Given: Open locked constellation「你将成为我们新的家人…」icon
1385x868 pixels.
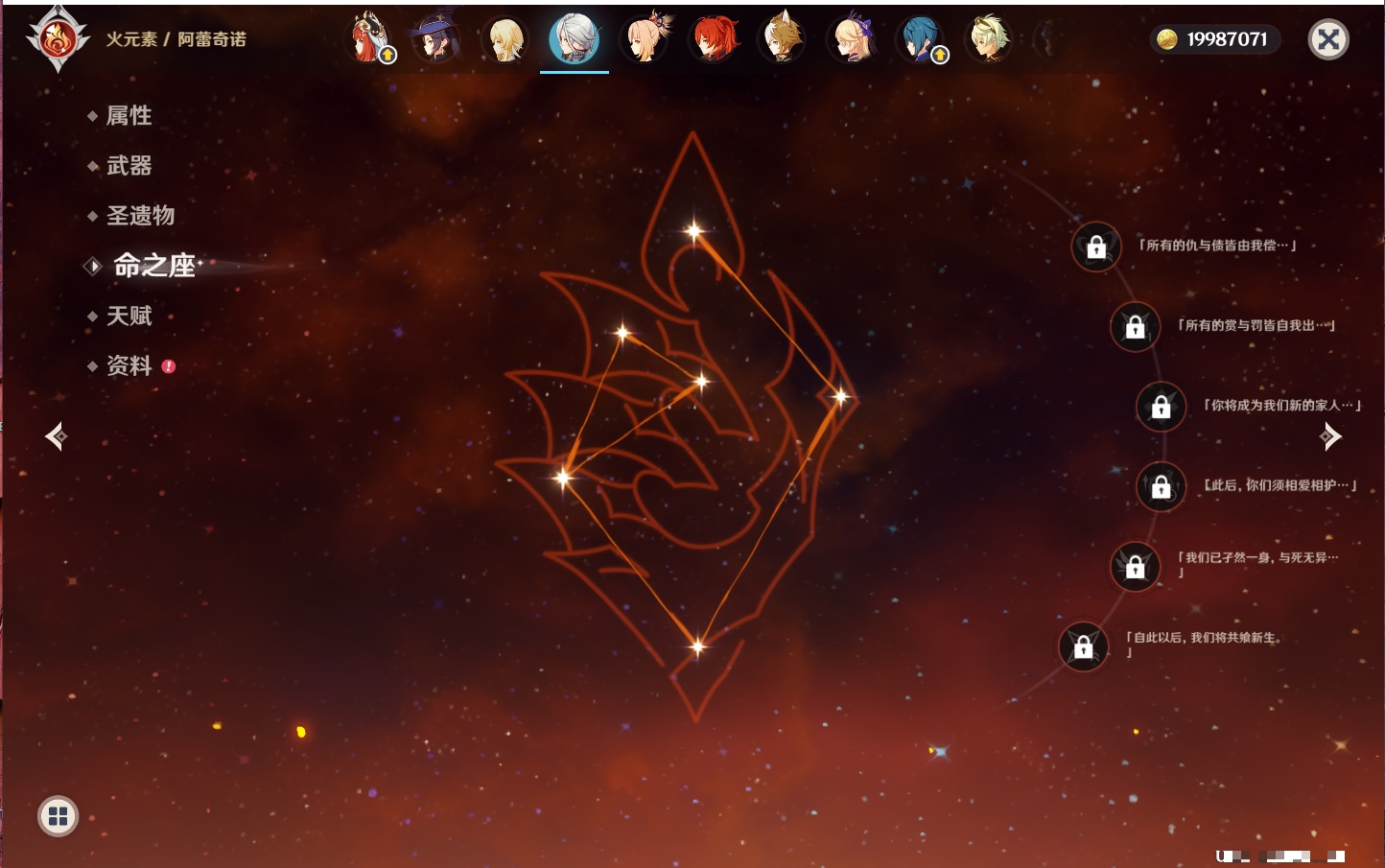Looking at the screenshot, I should click(x=1162, y=406).
